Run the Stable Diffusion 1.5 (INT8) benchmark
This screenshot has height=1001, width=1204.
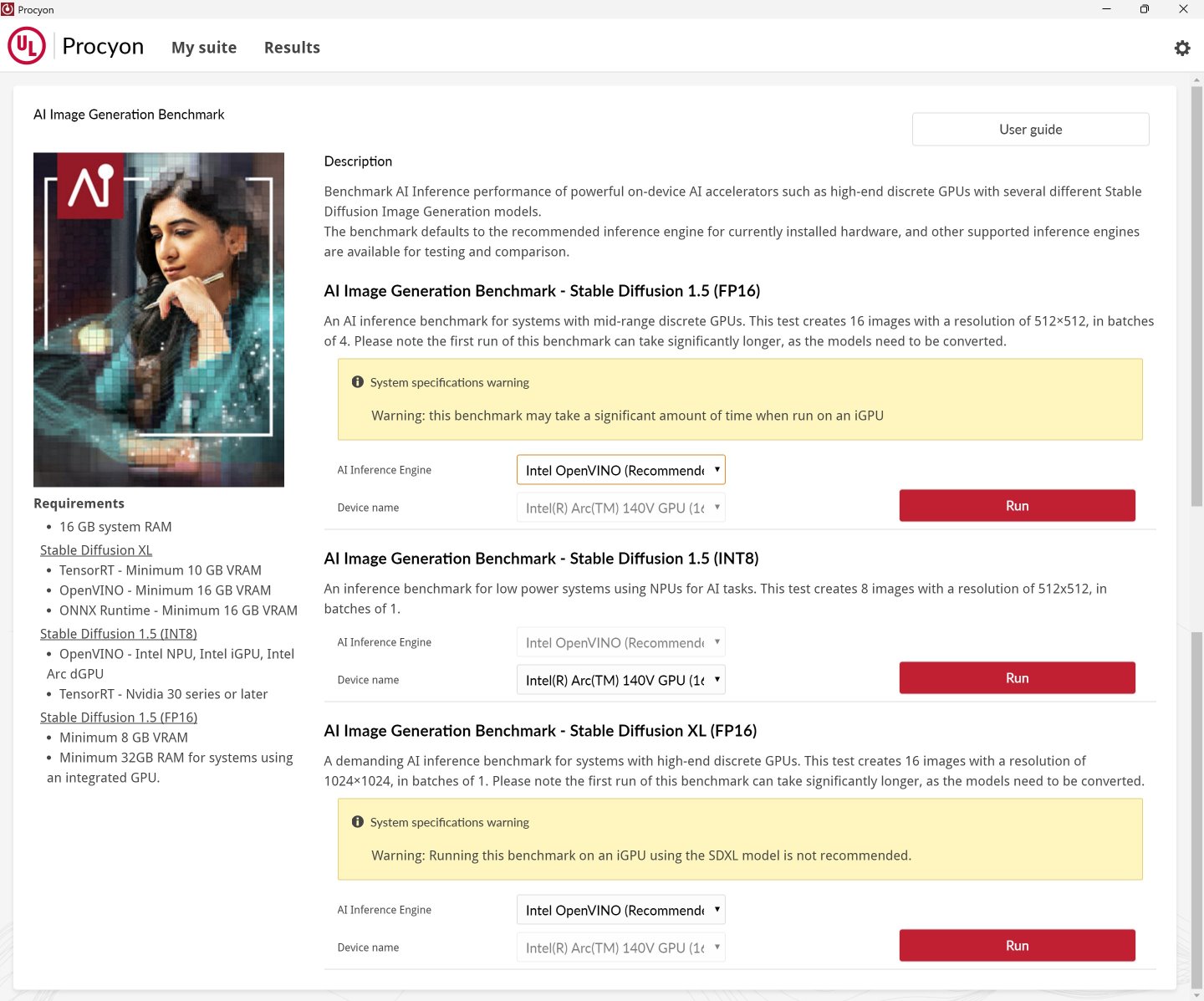1017,677
